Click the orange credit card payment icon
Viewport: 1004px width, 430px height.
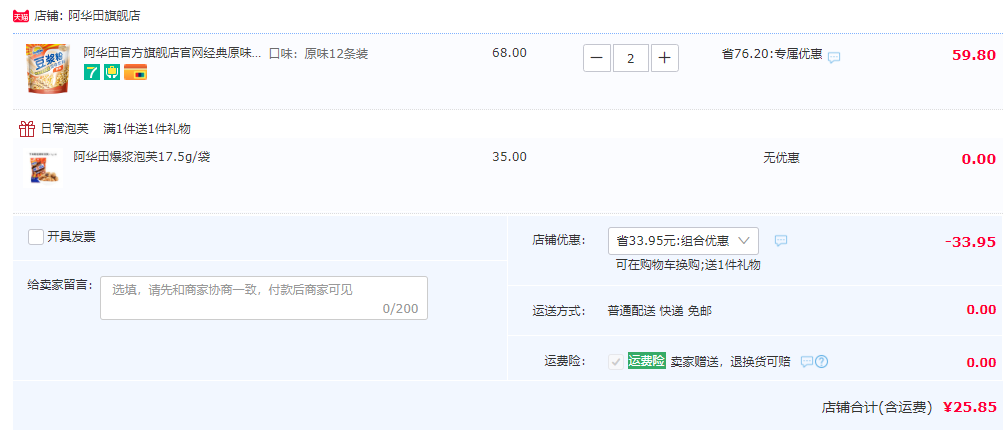point(136,72)
